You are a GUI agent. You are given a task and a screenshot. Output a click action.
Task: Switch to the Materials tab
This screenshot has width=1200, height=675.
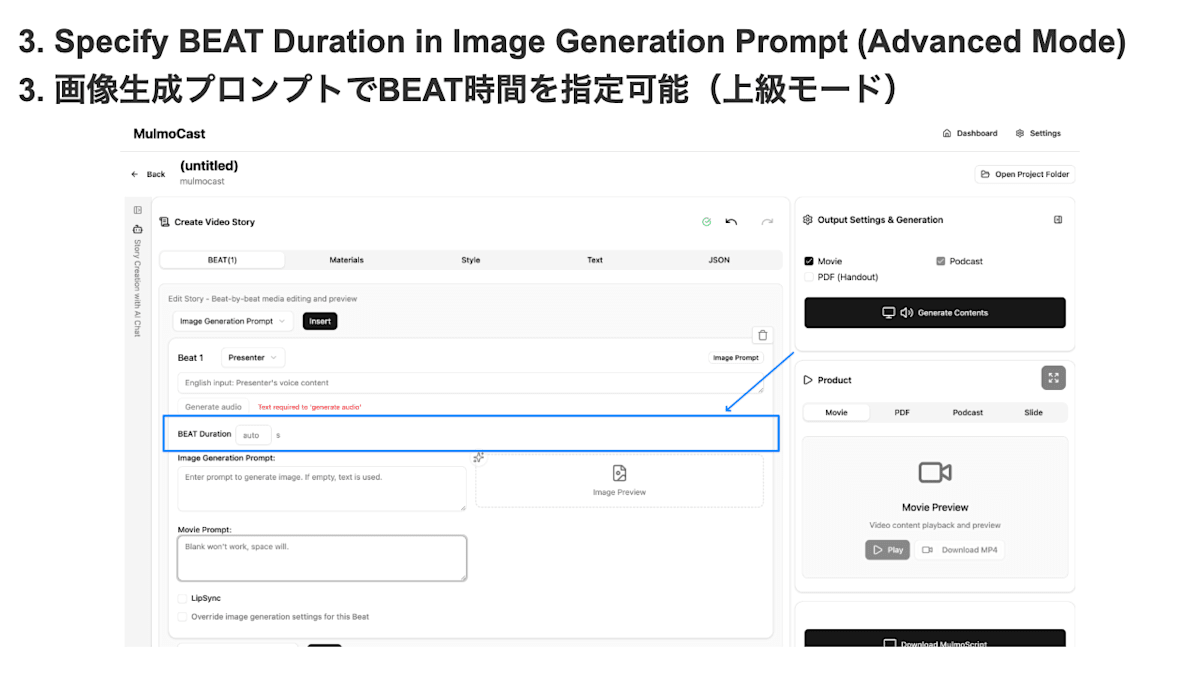click(347, 260)
